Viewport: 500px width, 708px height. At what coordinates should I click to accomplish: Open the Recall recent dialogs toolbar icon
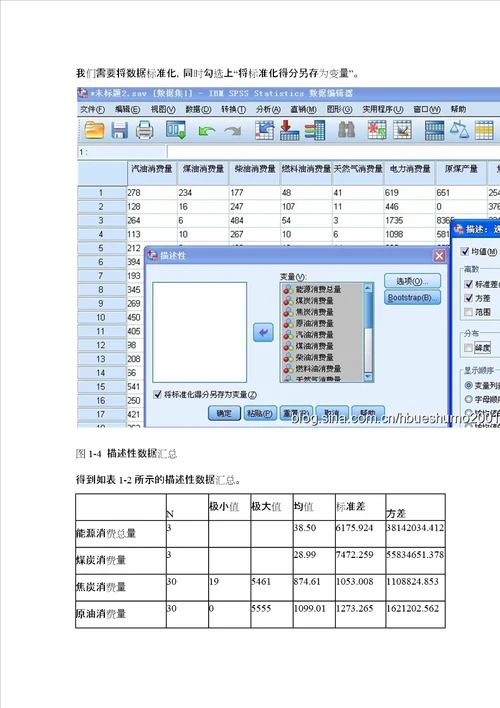176,130
